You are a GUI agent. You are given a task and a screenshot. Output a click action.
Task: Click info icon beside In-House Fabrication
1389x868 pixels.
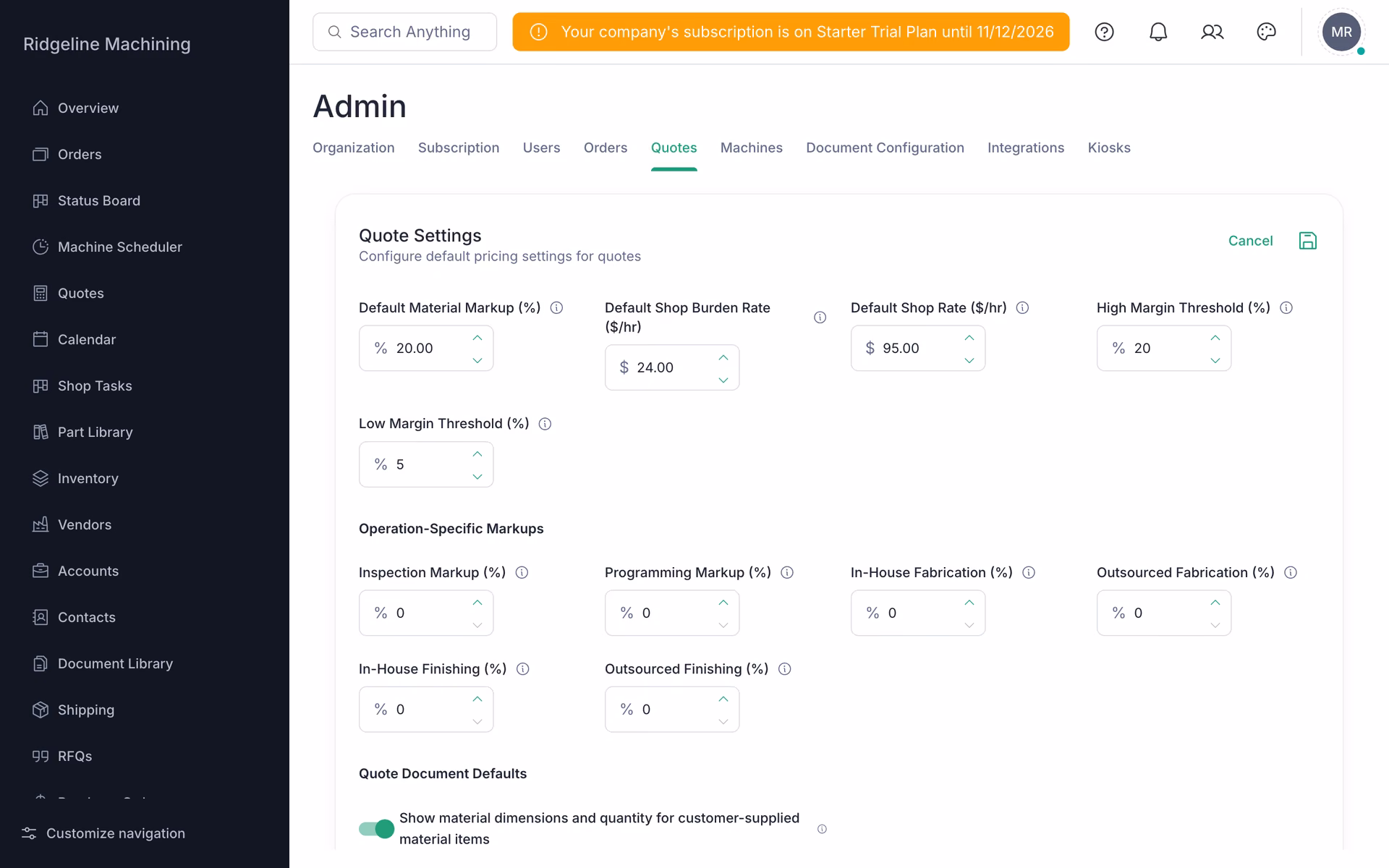pos(1028,573)
